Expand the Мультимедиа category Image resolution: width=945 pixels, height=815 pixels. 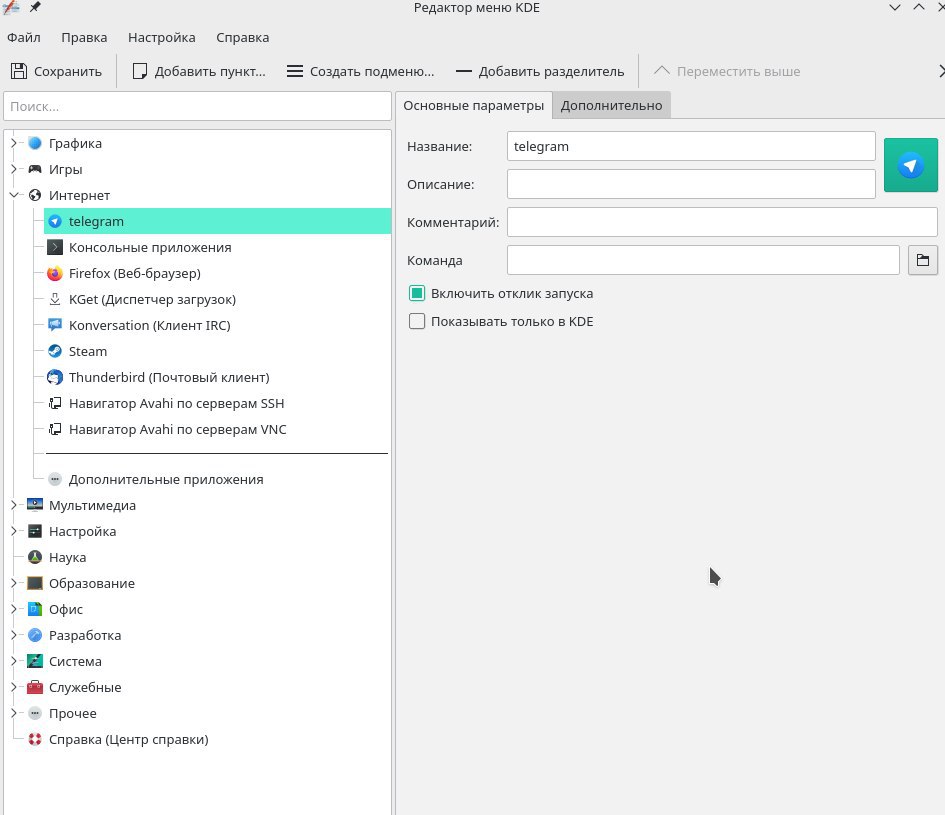coord(13,505)
